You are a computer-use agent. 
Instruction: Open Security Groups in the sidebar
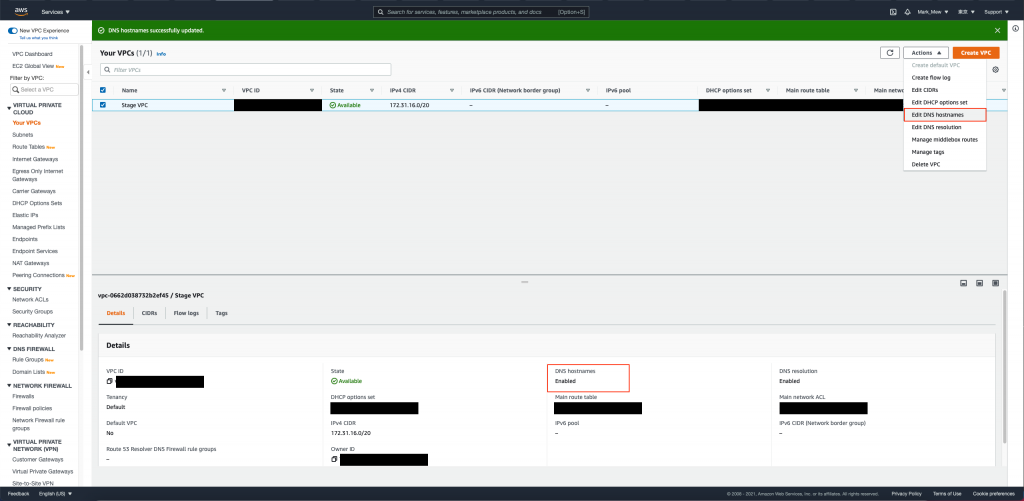pyautogui.click(x=33, y=312)
